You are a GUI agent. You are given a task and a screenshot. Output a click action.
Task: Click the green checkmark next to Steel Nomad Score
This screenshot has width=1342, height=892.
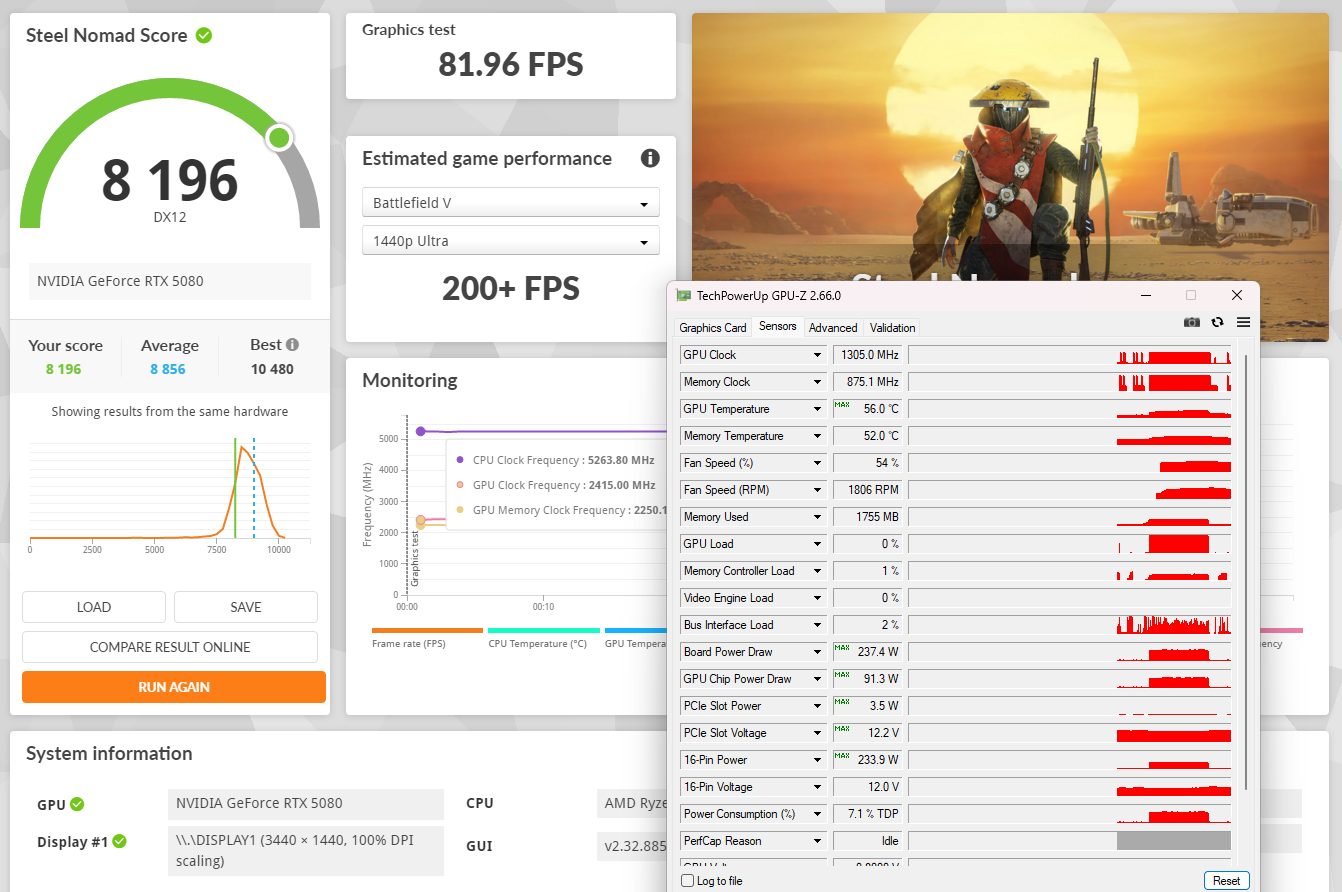pos(204,36)
